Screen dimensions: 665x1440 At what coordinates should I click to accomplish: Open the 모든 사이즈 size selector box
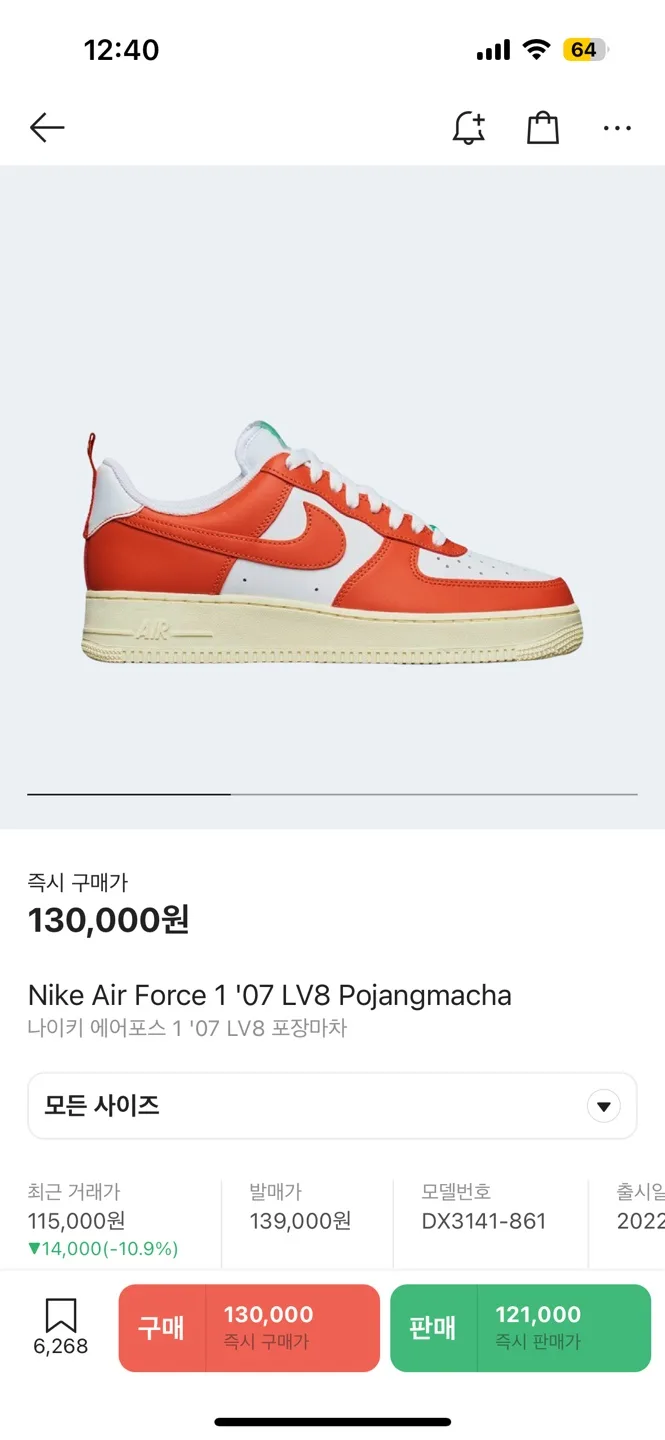pos(300,1106)
